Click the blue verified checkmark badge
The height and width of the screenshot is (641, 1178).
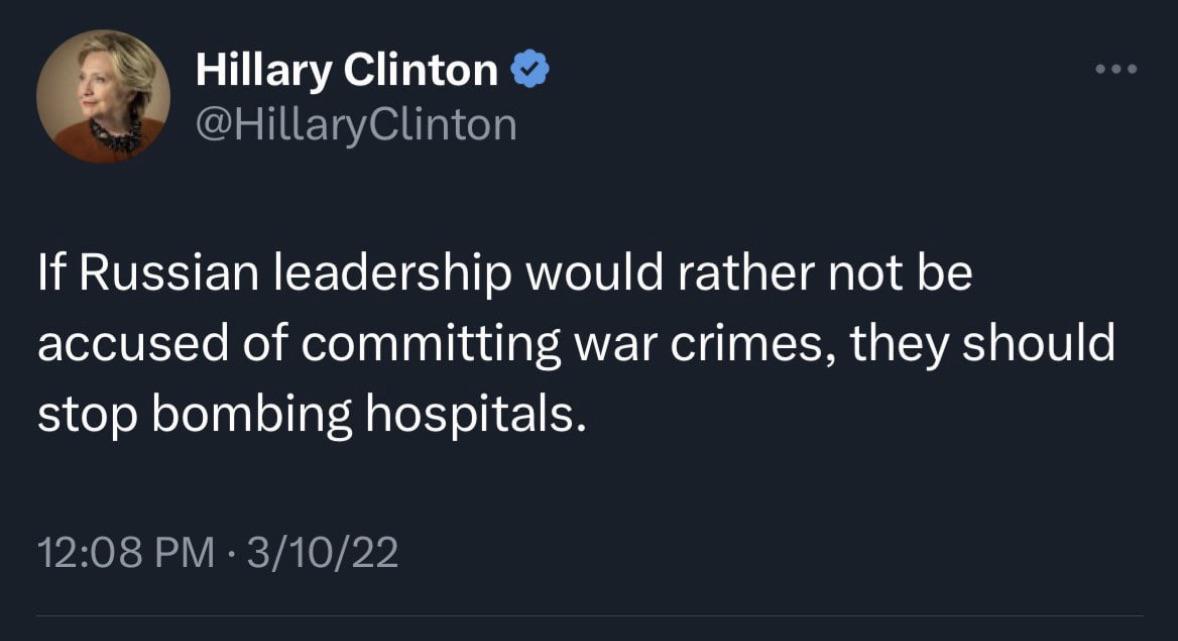tap(528, 71)
